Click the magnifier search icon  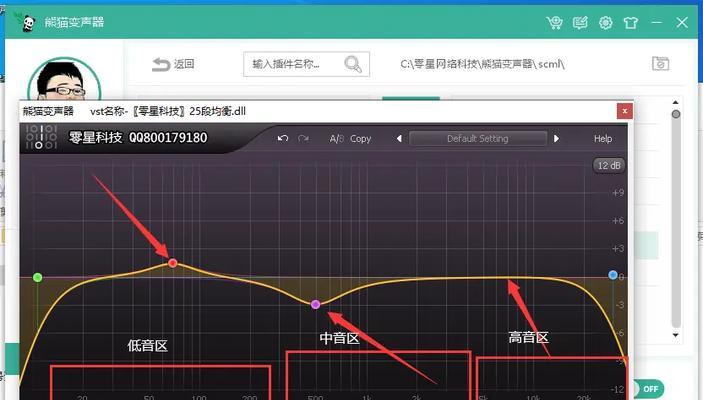(x=353, y=64)
